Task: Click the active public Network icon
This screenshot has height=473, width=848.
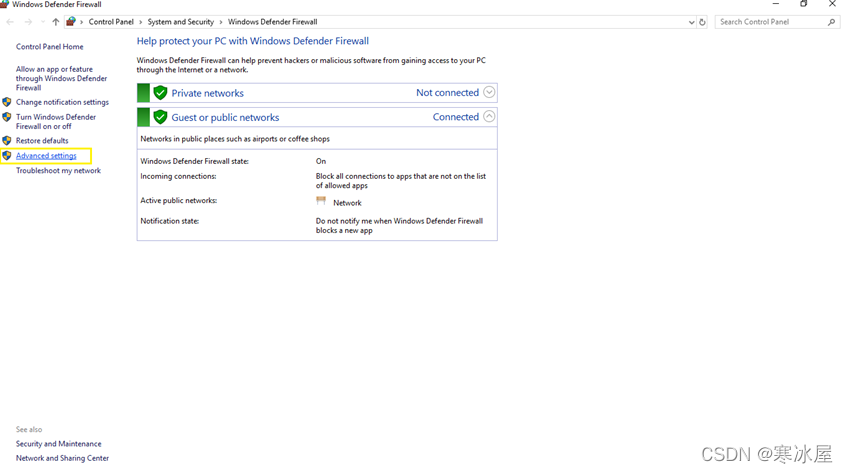Action: tap(321, 201)
